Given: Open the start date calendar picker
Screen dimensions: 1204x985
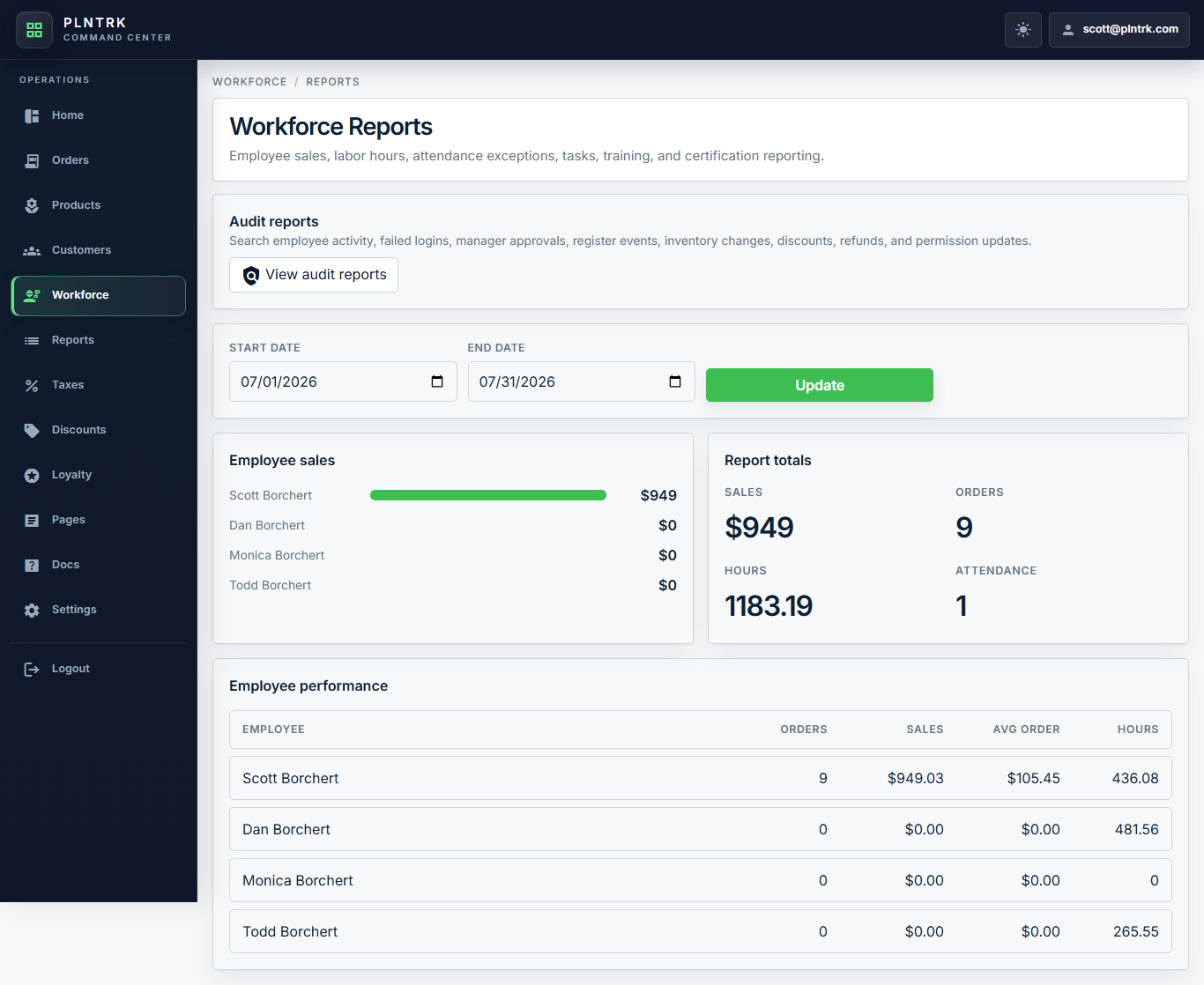Looking at the screenshot, I should (437, 381).
